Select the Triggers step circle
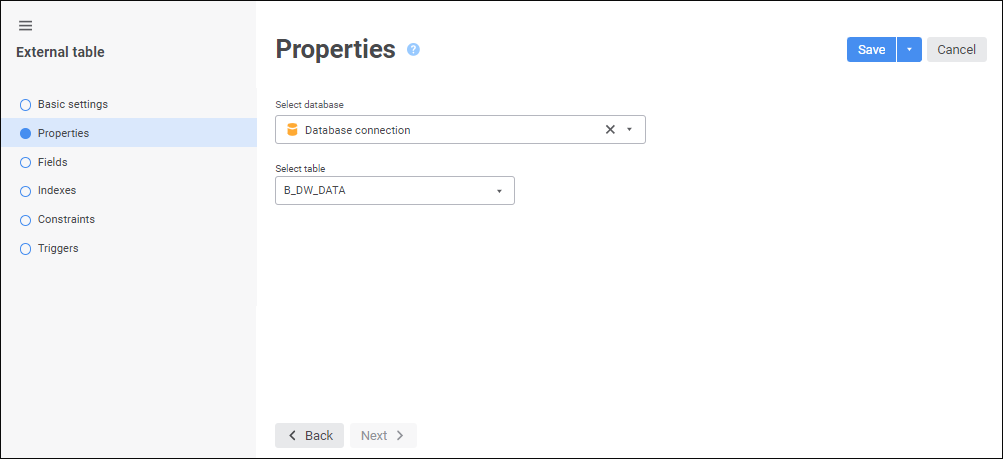 26,249
